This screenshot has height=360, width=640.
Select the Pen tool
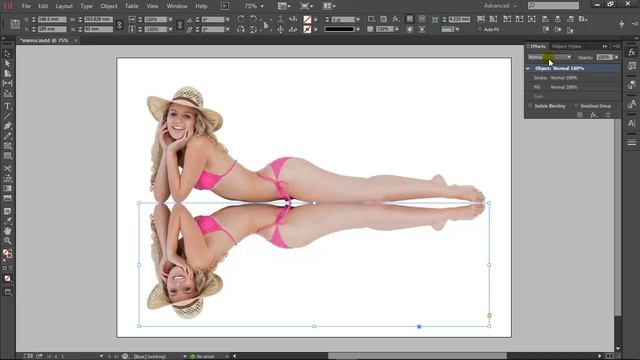click(7, 126)
